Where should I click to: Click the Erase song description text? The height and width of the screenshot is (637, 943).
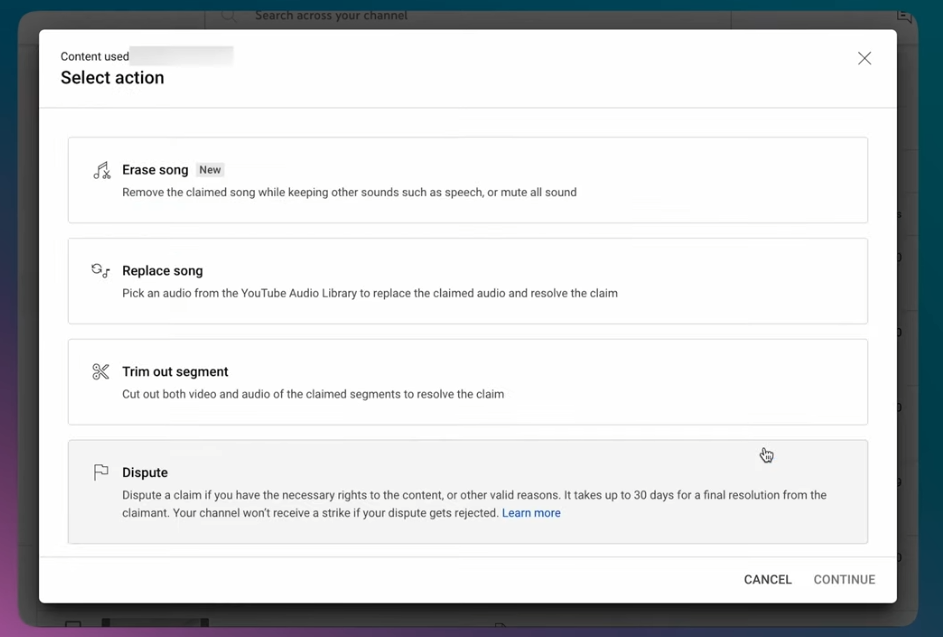coord(349,192)
